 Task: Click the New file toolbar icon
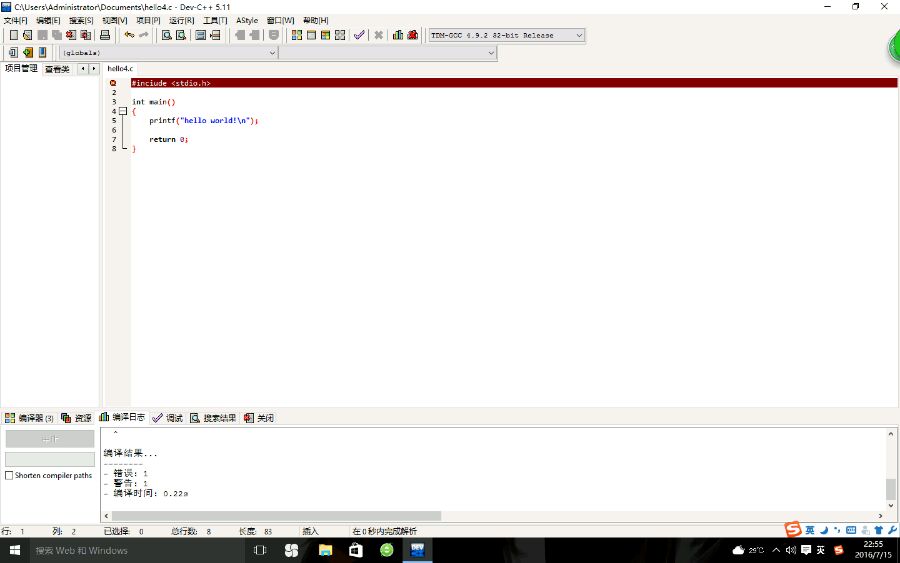pos(14,35)
